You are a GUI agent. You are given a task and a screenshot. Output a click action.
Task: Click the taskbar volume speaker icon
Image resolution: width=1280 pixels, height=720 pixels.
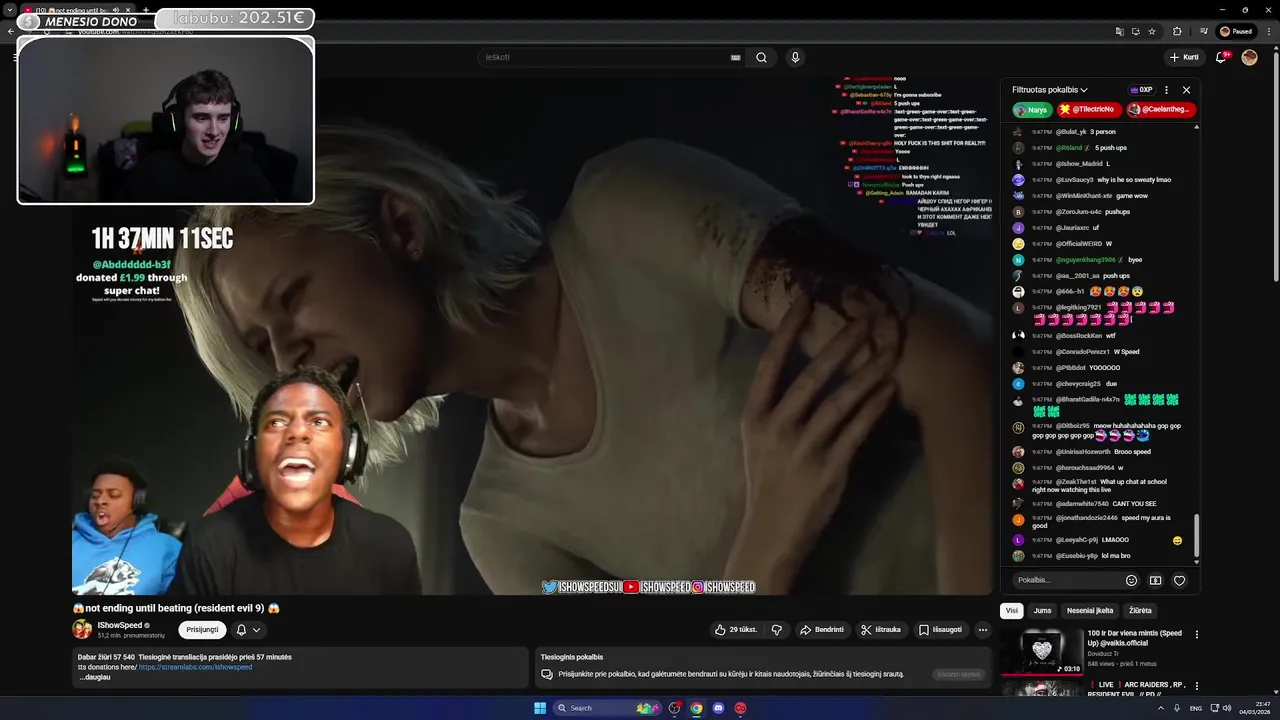1228,708
